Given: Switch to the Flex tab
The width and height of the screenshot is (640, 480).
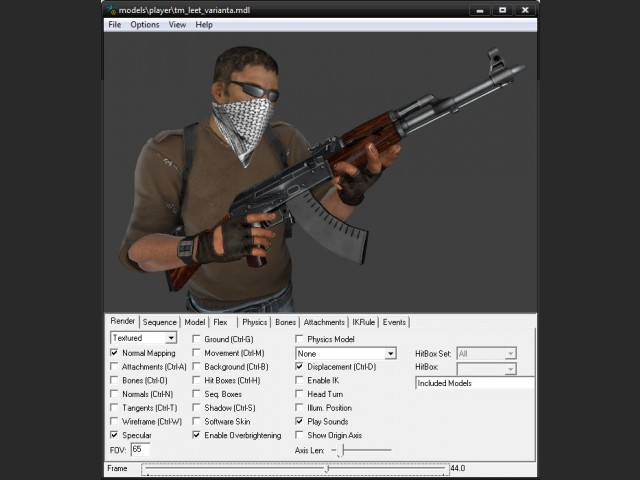Looking at the screenshot, I should click(x=220, y=322).
